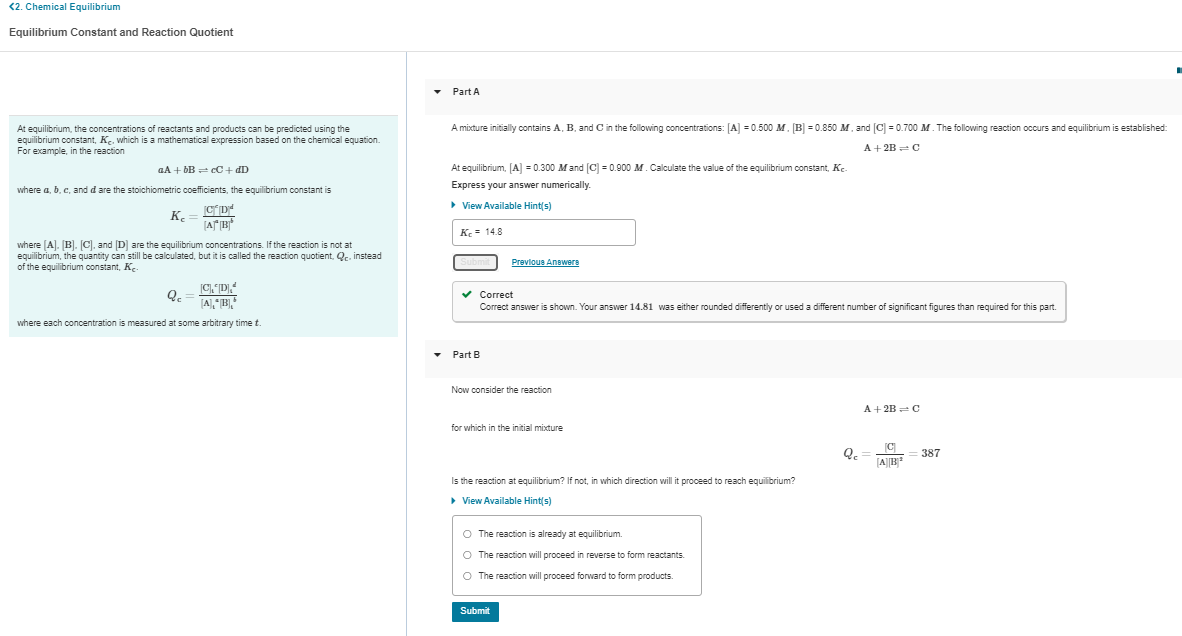The width and height of the screenshot is (1182, 636).
Task: Select "The reaction is already at equilibrium."
Action: point(466,533)
